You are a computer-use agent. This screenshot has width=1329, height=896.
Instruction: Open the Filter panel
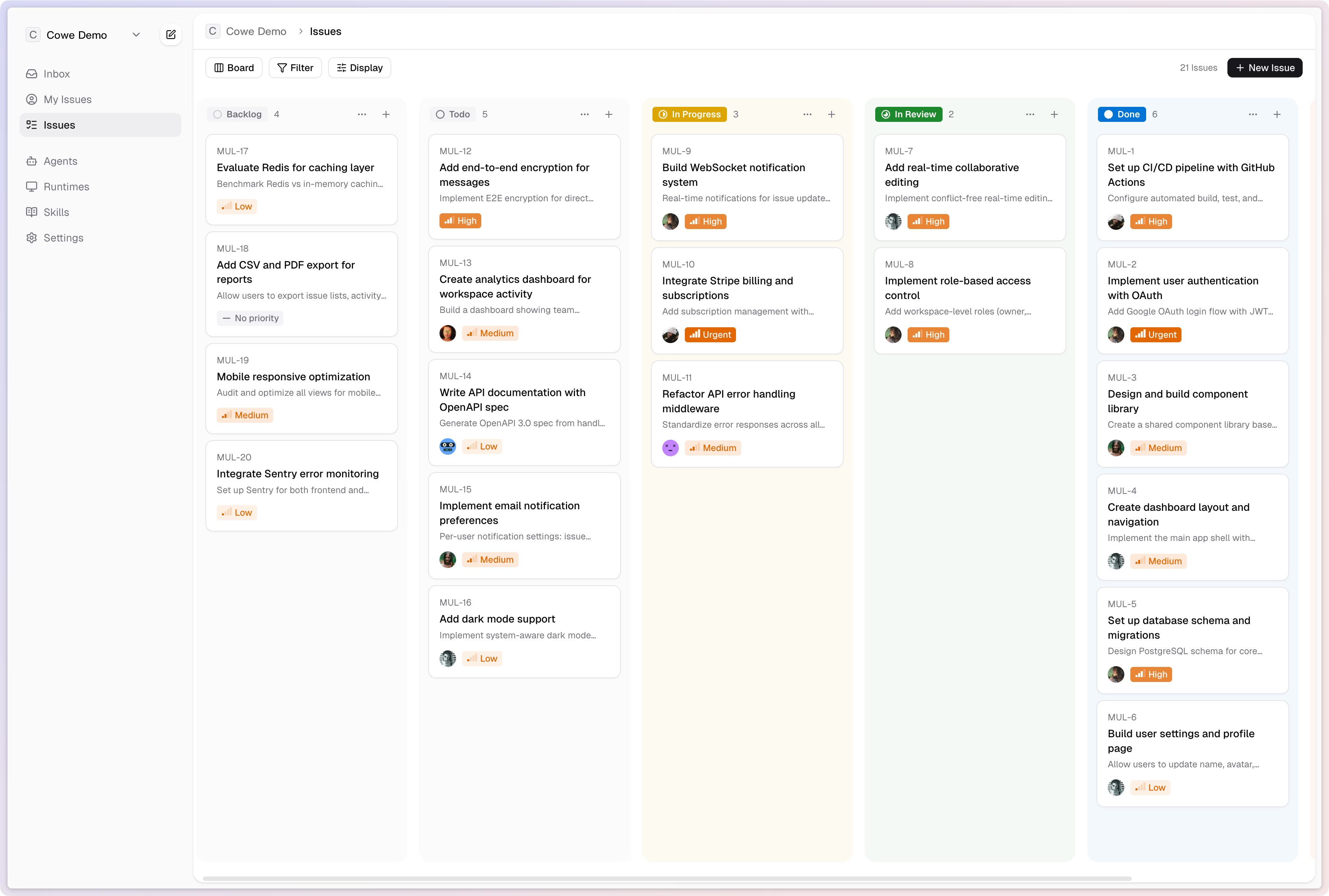[295, 67]
